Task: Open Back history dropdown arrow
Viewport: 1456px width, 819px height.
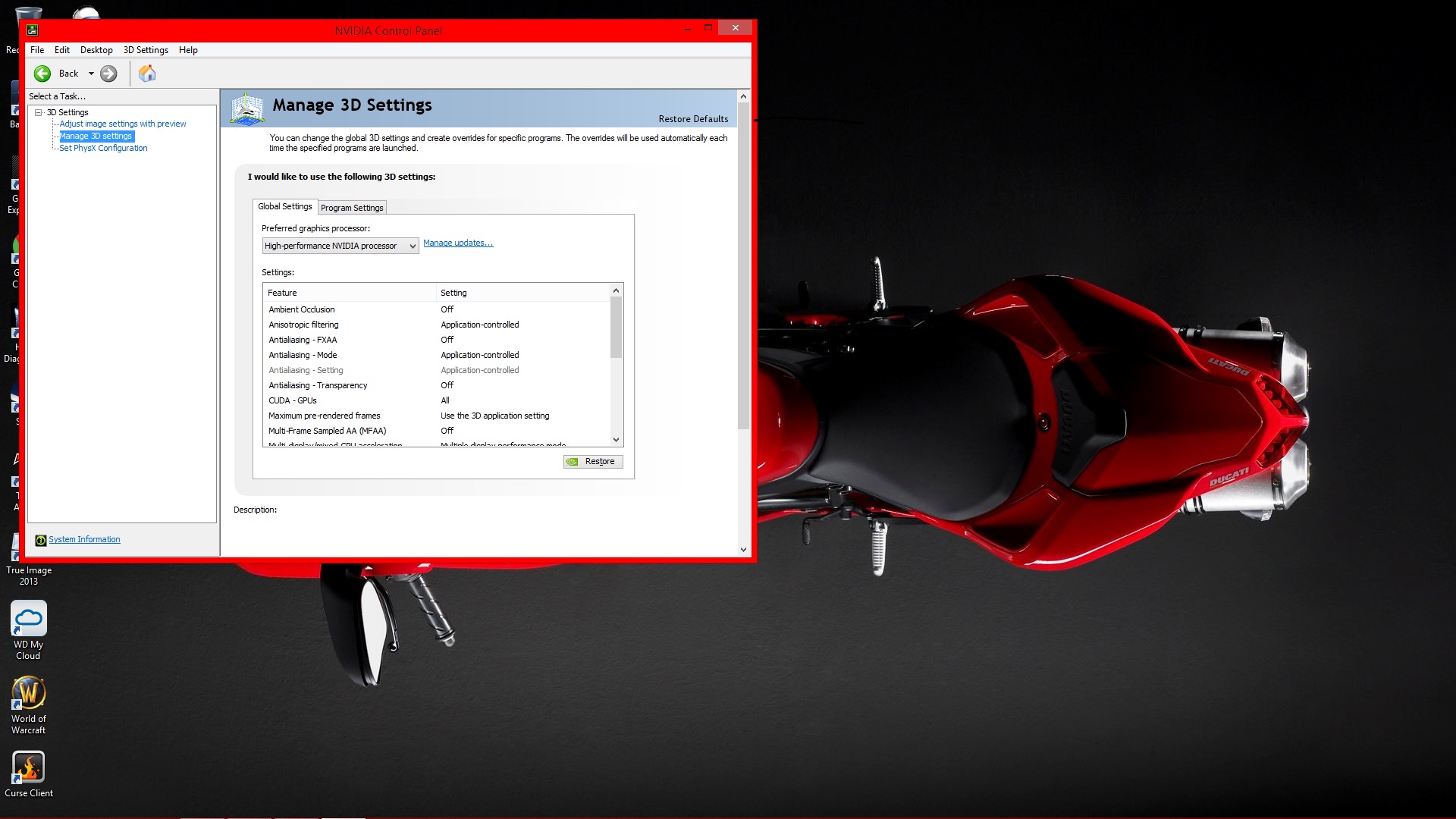Action: 91,74
